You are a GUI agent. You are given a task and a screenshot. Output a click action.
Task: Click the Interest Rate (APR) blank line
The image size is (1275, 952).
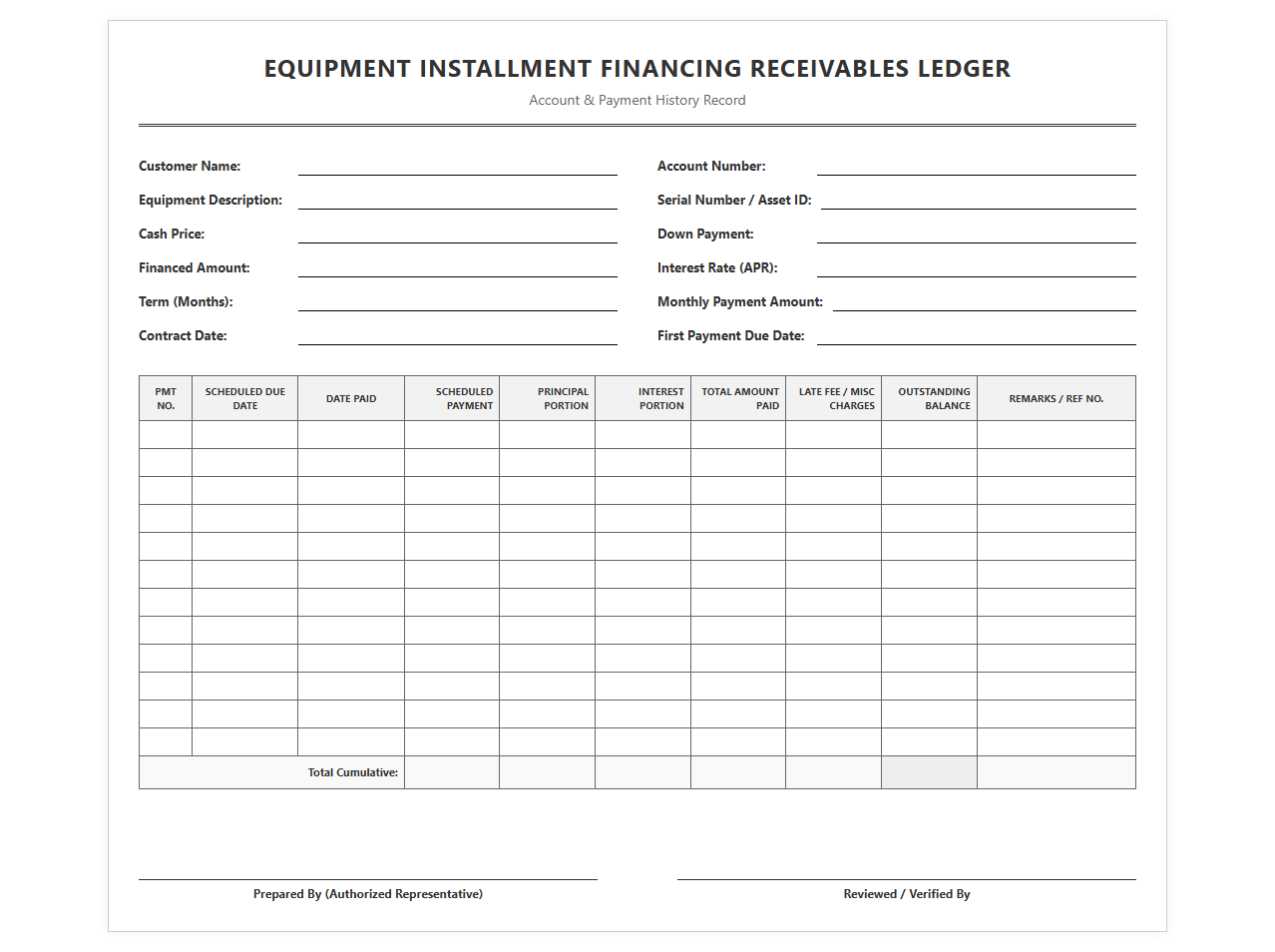click(977, 267)
